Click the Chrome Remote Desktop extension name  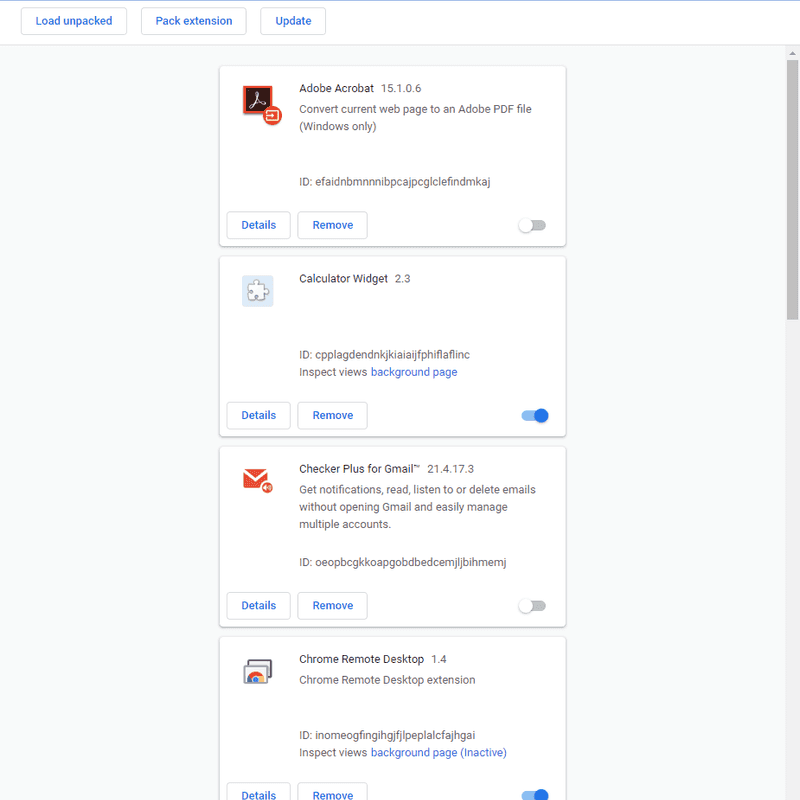pyautogui.click(x=361, y=659)
